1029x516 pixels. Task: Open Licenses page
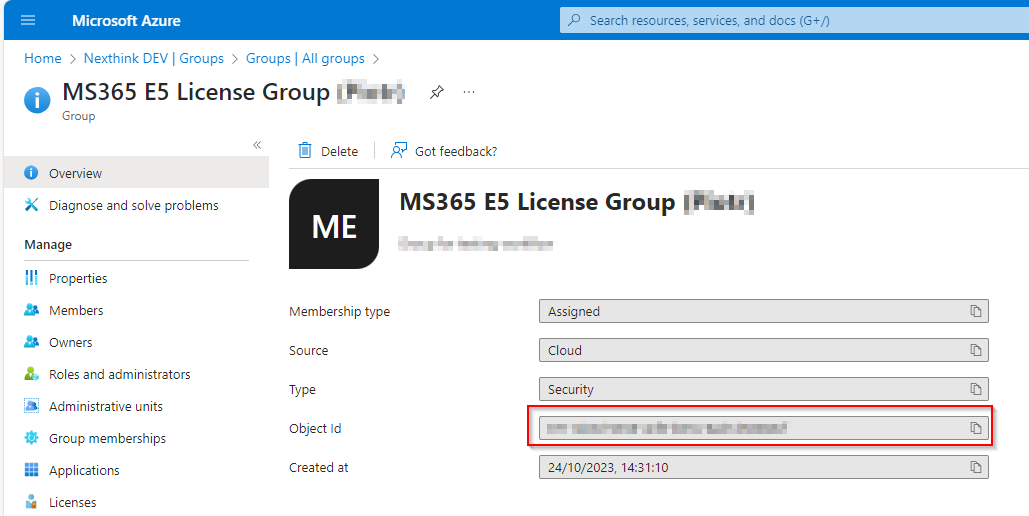[73, 502]
